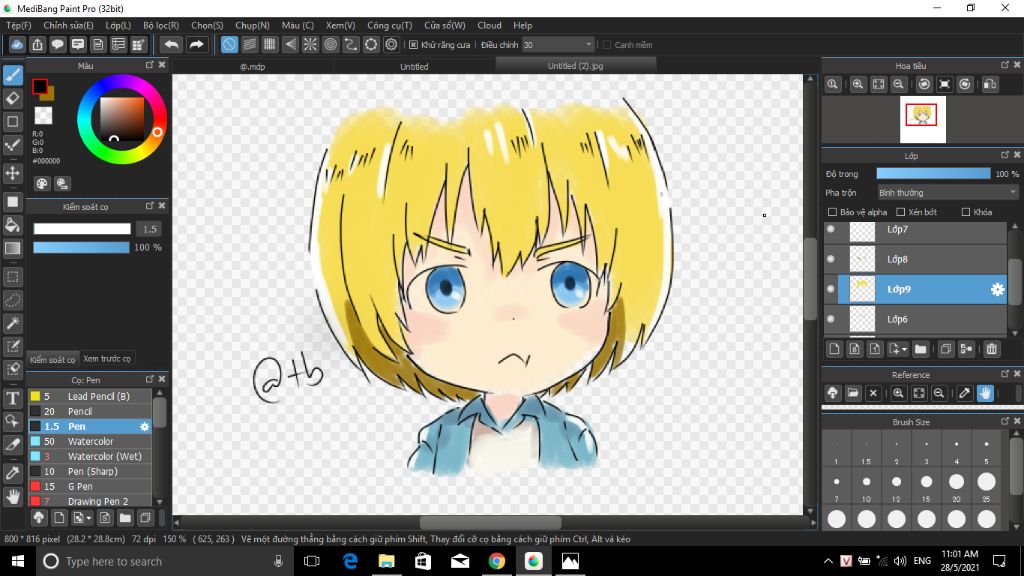Select the Lasso tool
This screenshot has width=1024, height=576.
[12, 300]
